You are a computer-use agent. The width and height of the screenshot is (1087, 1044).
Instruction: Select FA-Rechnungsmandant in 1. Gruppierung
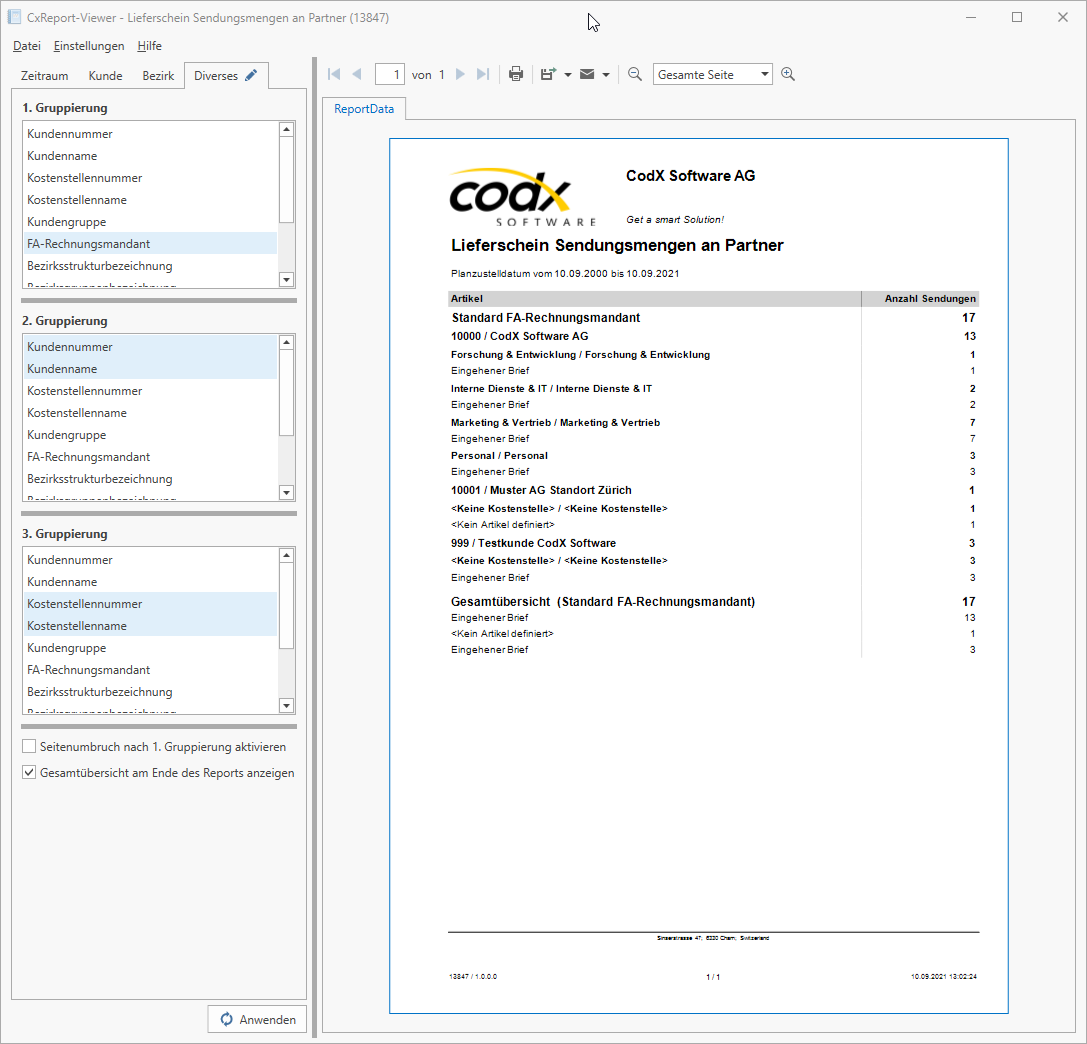pos(150,244)
